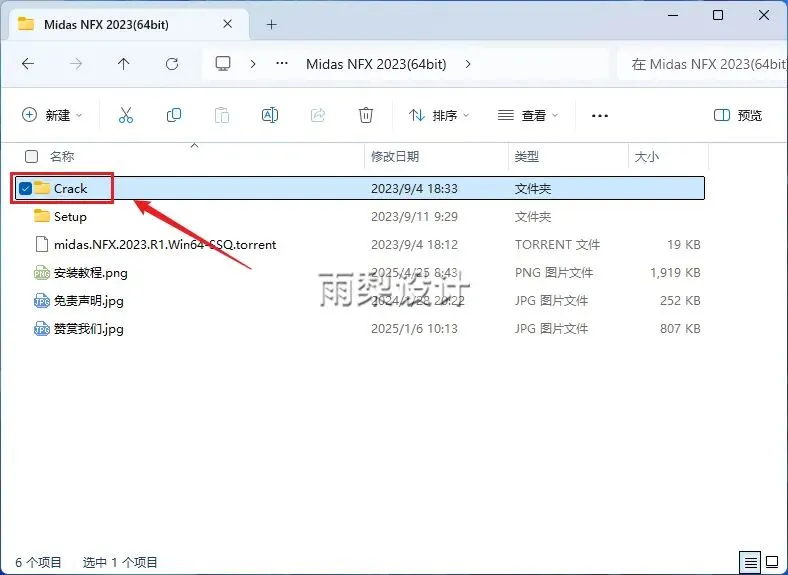Click the 1,919 KB size cell

(x=675, y=273)
